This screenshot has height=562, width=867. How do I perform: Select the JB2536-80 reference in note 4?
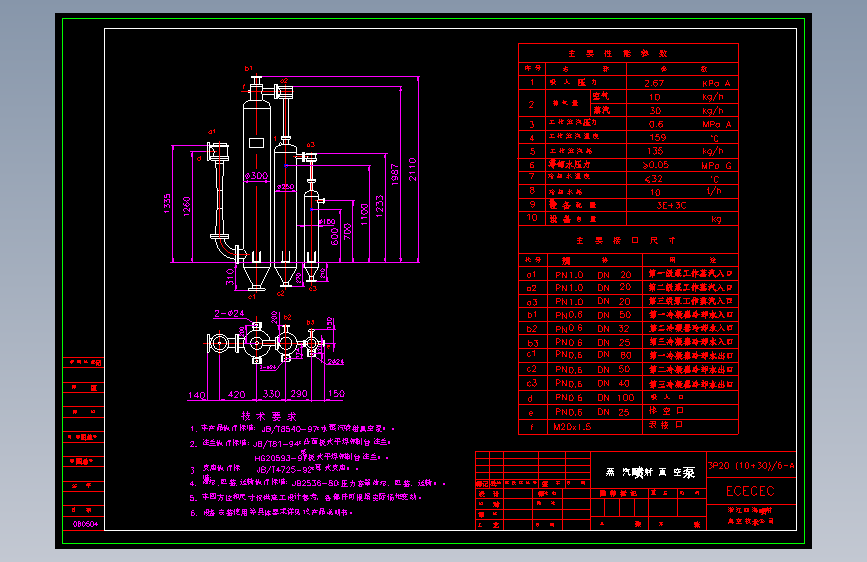315,483
